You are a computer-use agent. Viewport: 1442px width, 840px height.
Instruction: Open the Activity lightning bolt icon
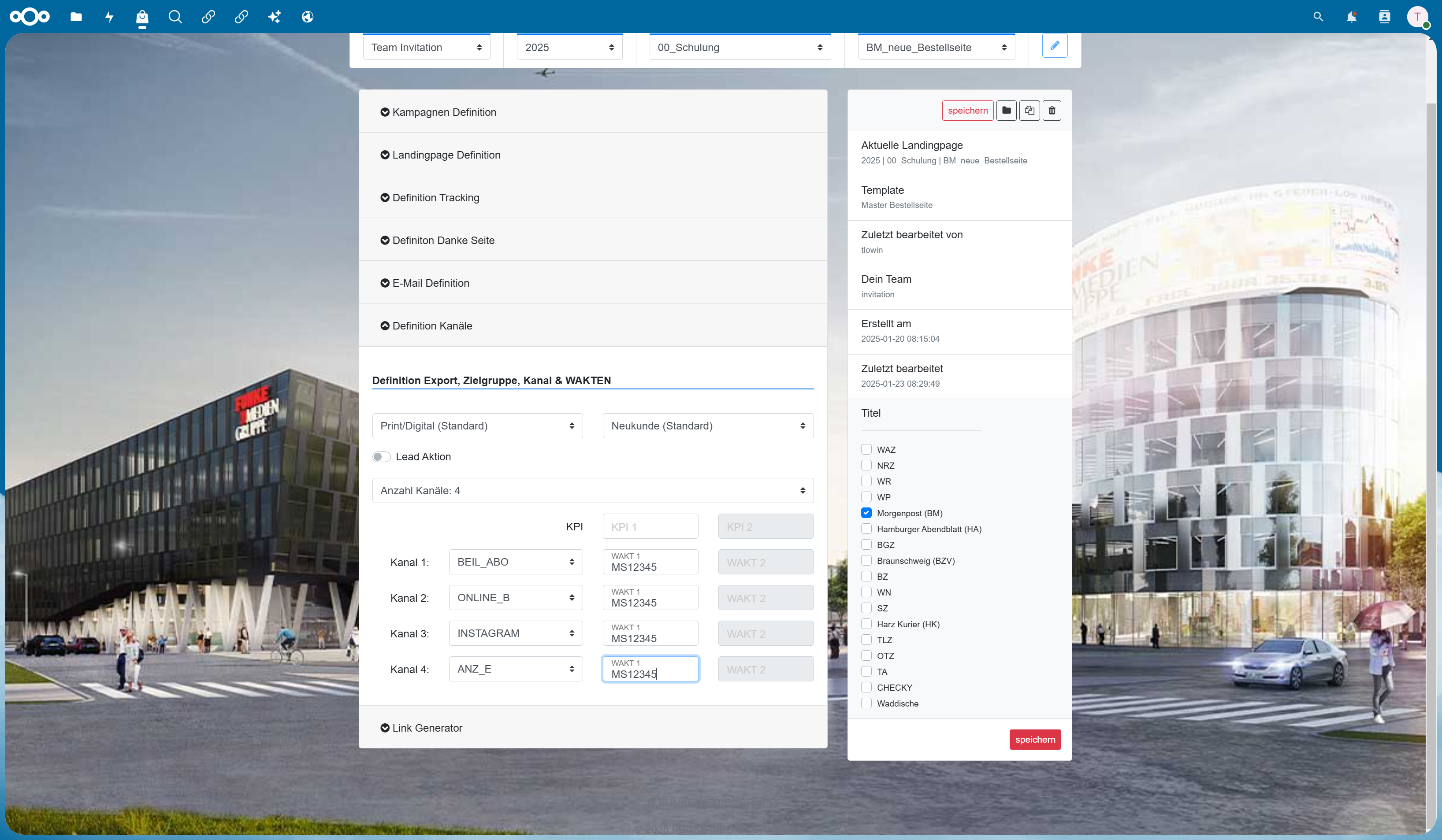(109, 17)
